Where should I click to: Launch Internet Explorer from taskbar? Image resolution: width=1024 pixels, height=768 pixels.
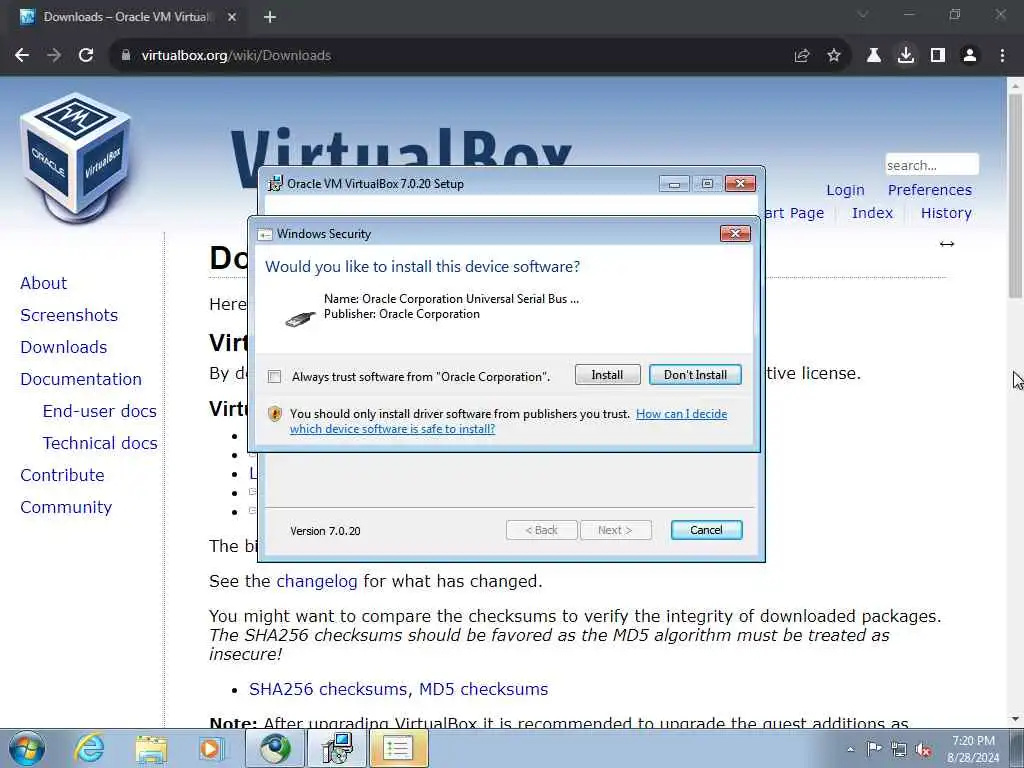(x=89, y=748)
